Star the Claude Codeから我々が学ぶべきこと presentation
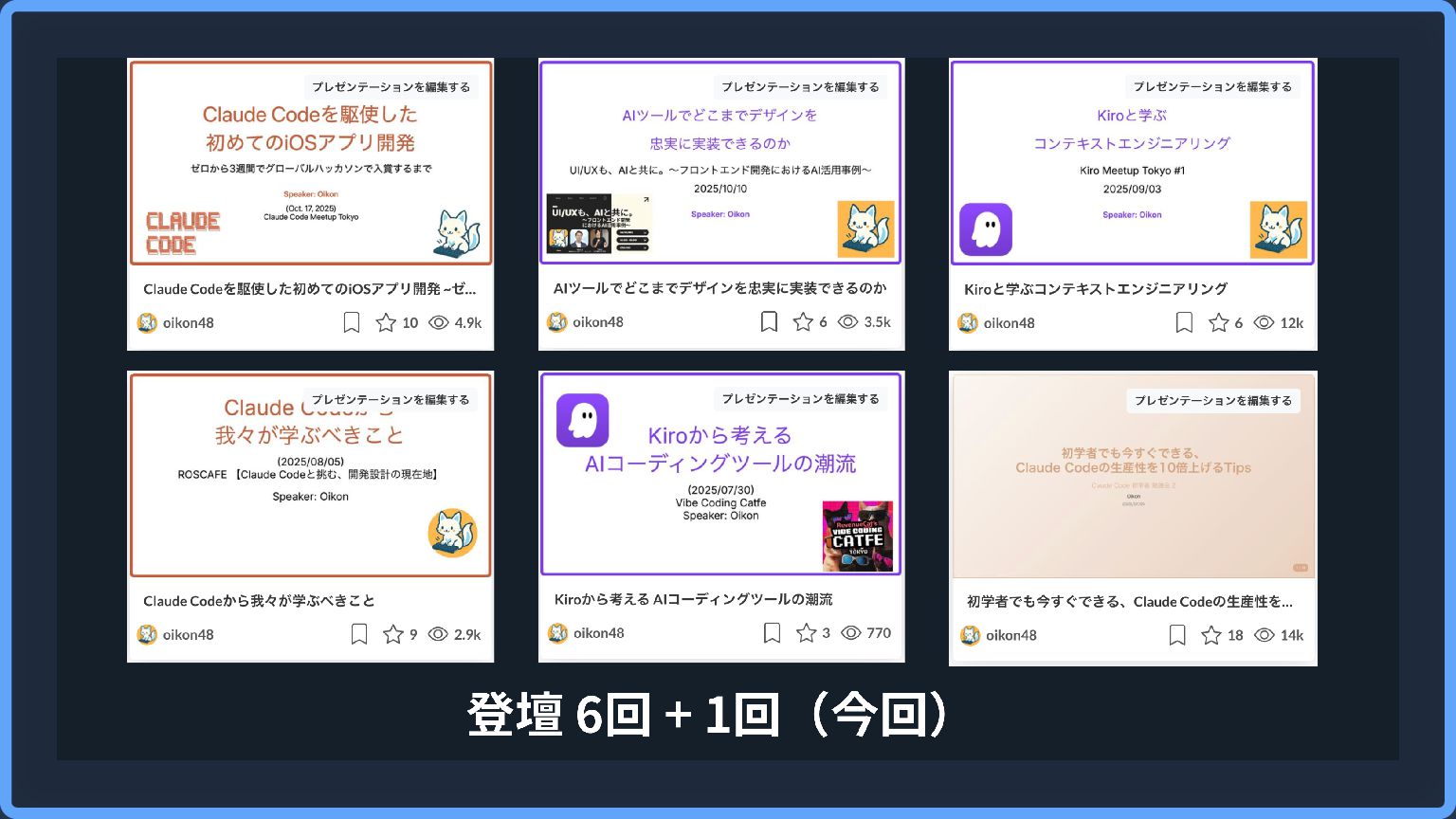The height and width of the screenshot is (819, 1456). coord(392,634)
